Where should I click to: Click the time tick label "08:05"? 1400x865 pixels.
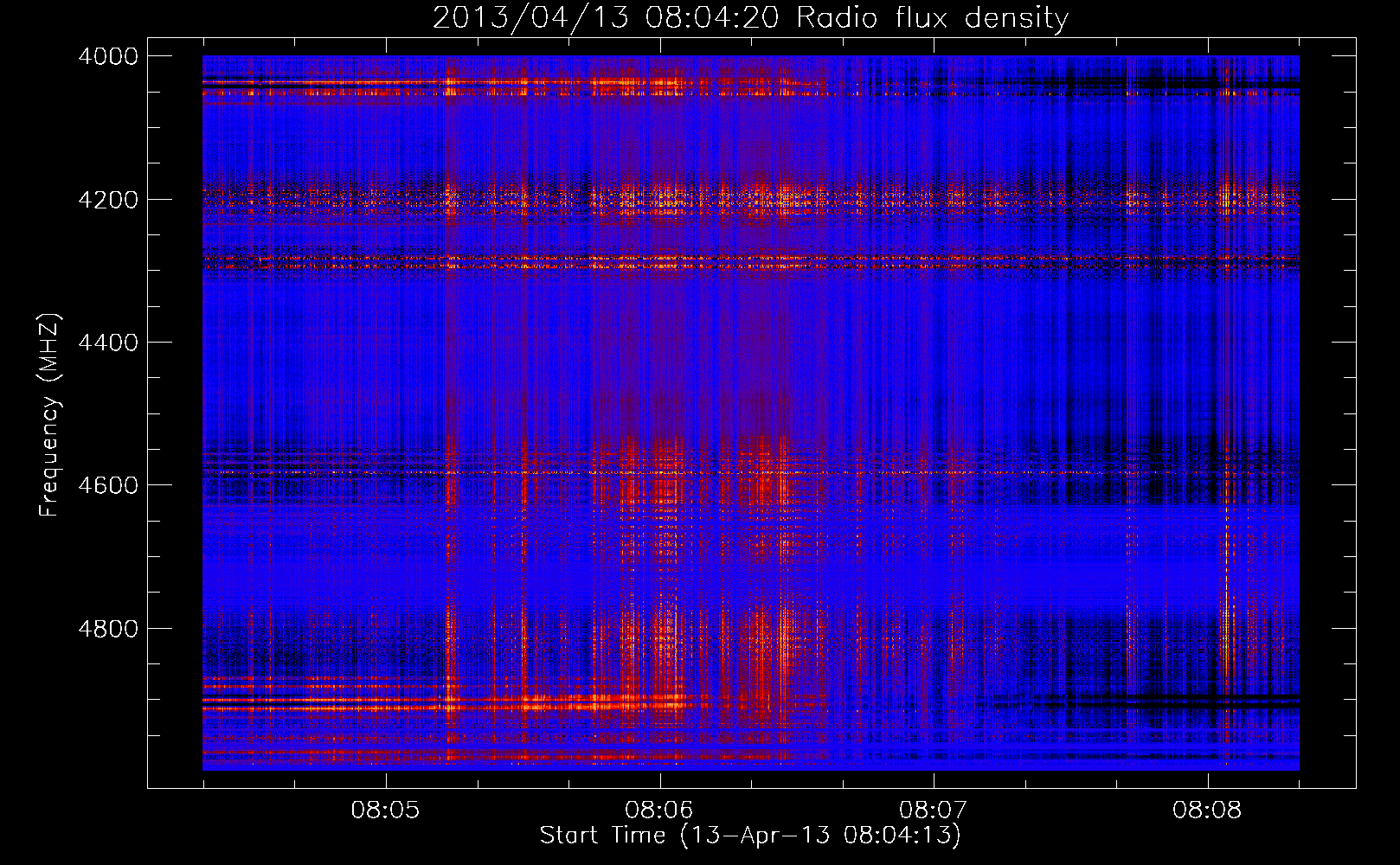[x=385, y=810]
